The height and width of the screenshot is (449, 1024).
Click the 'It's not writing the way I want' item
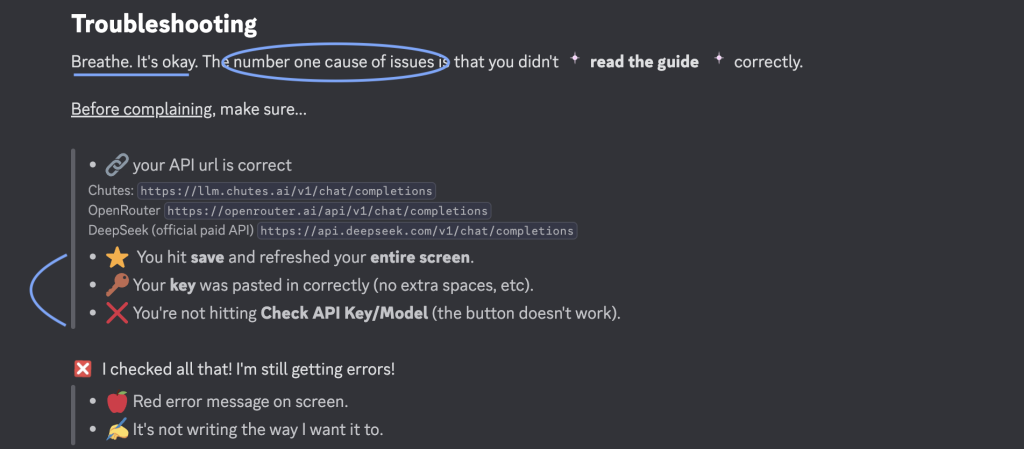pos(258,429)
